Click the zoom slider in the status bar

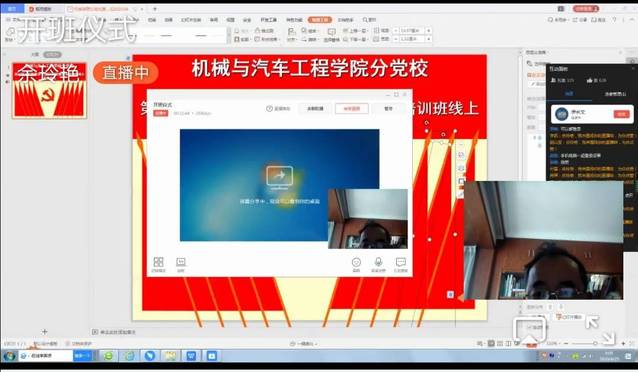click(595, 344)
